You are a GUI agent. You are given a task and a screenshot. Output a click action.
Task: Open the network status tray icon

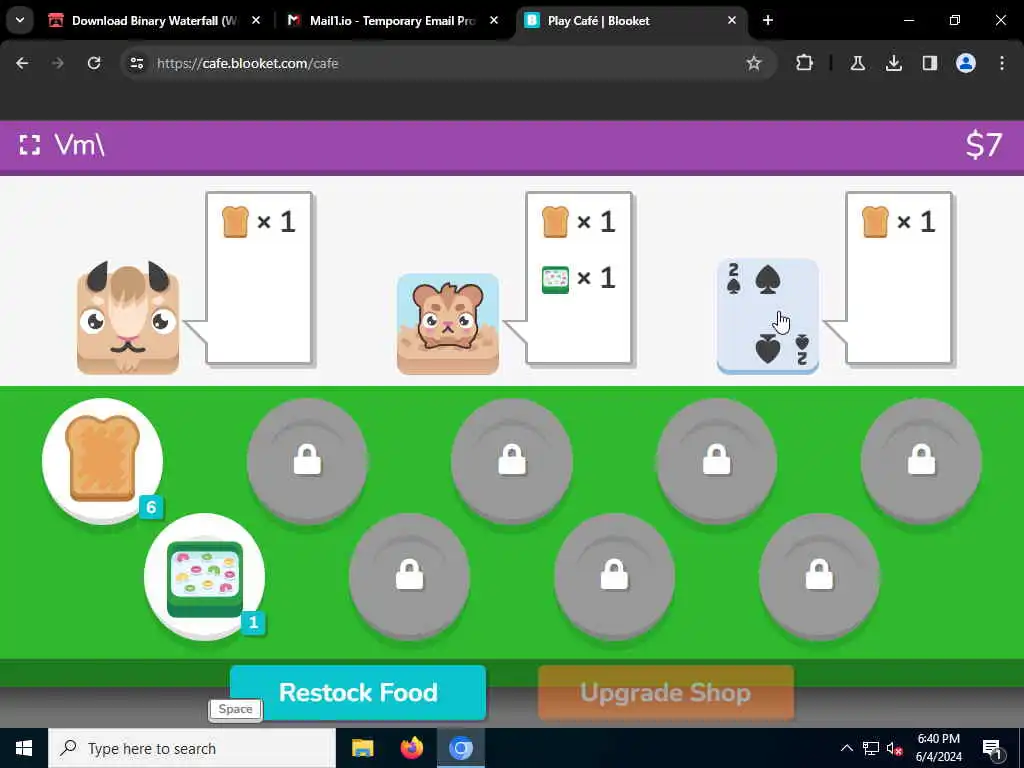(871, 748)
